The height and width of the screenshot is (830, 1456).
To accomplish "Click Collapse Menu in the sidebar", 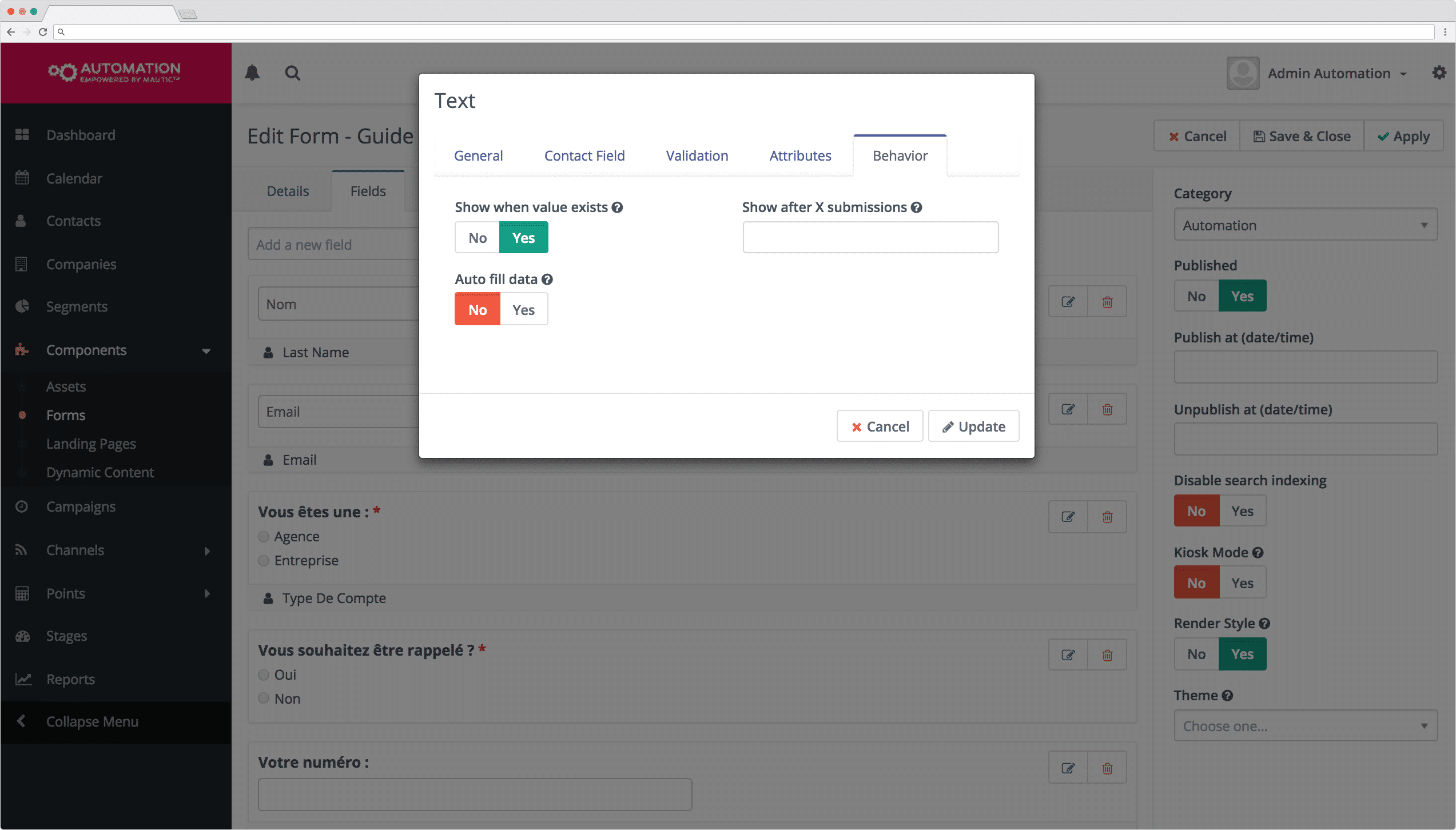I will 92,721.
